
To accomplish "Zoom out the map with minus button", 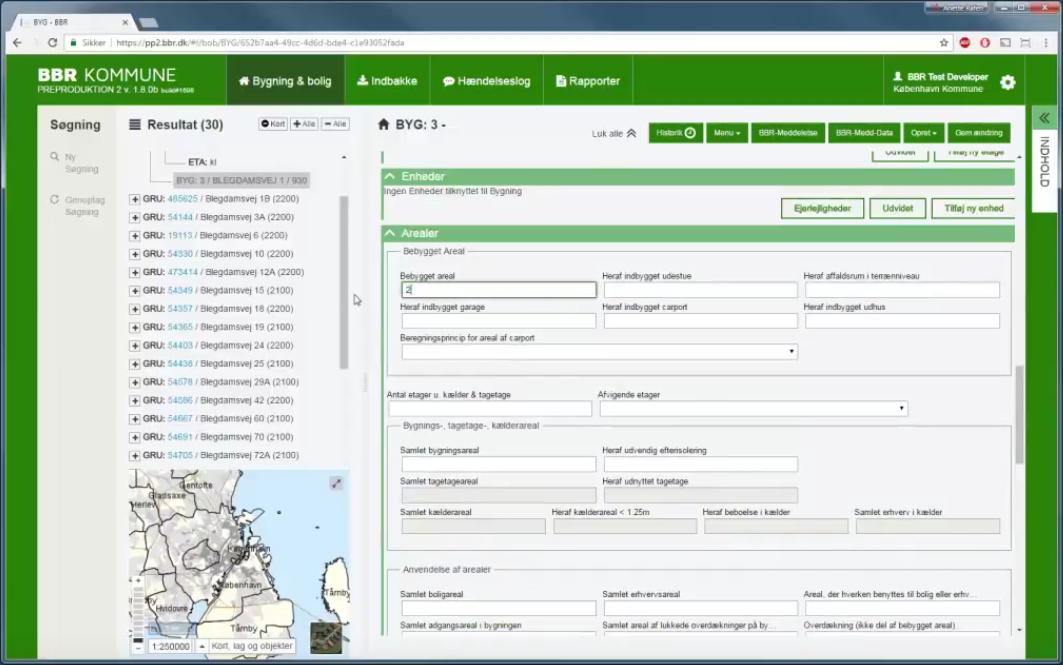I will coord(138,647).
